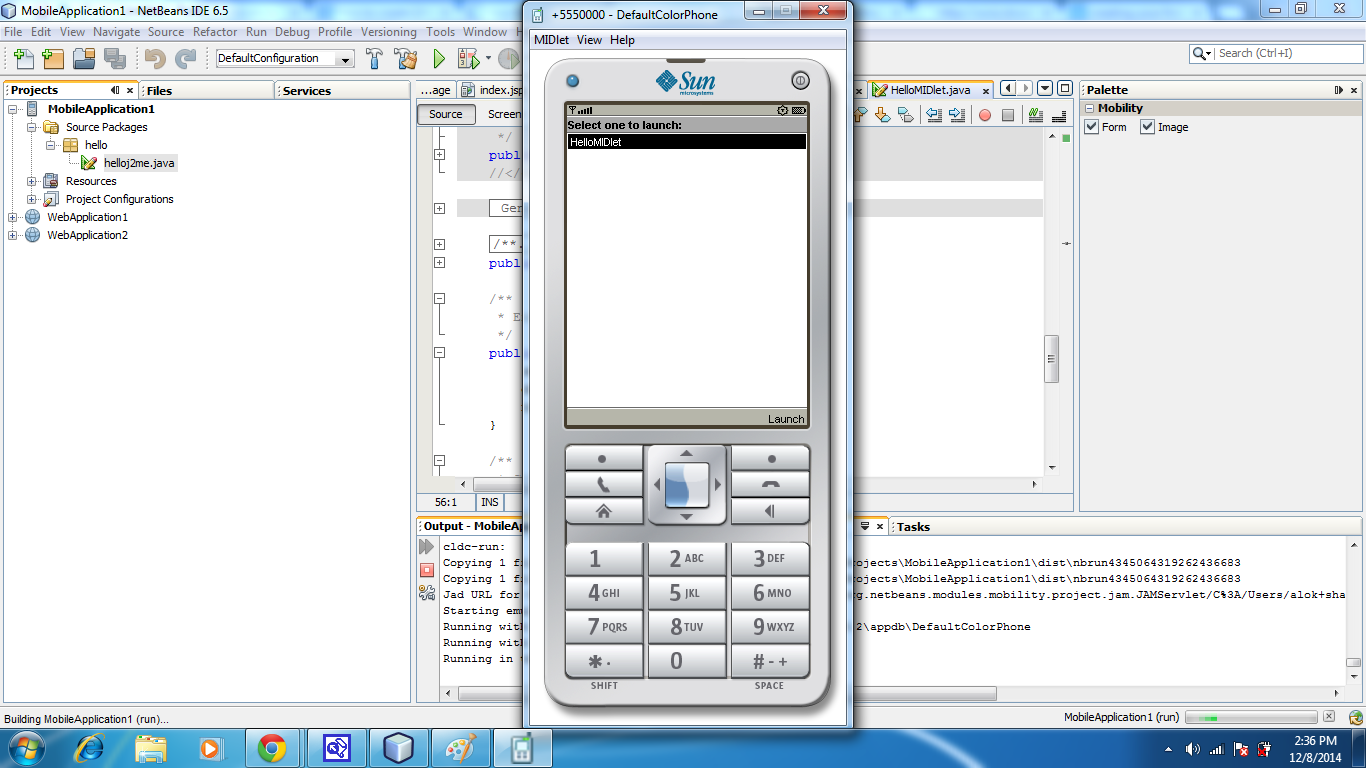Expand the Project Configurations node
This screenshot has height=768, width=1366.
click(32, 199)
